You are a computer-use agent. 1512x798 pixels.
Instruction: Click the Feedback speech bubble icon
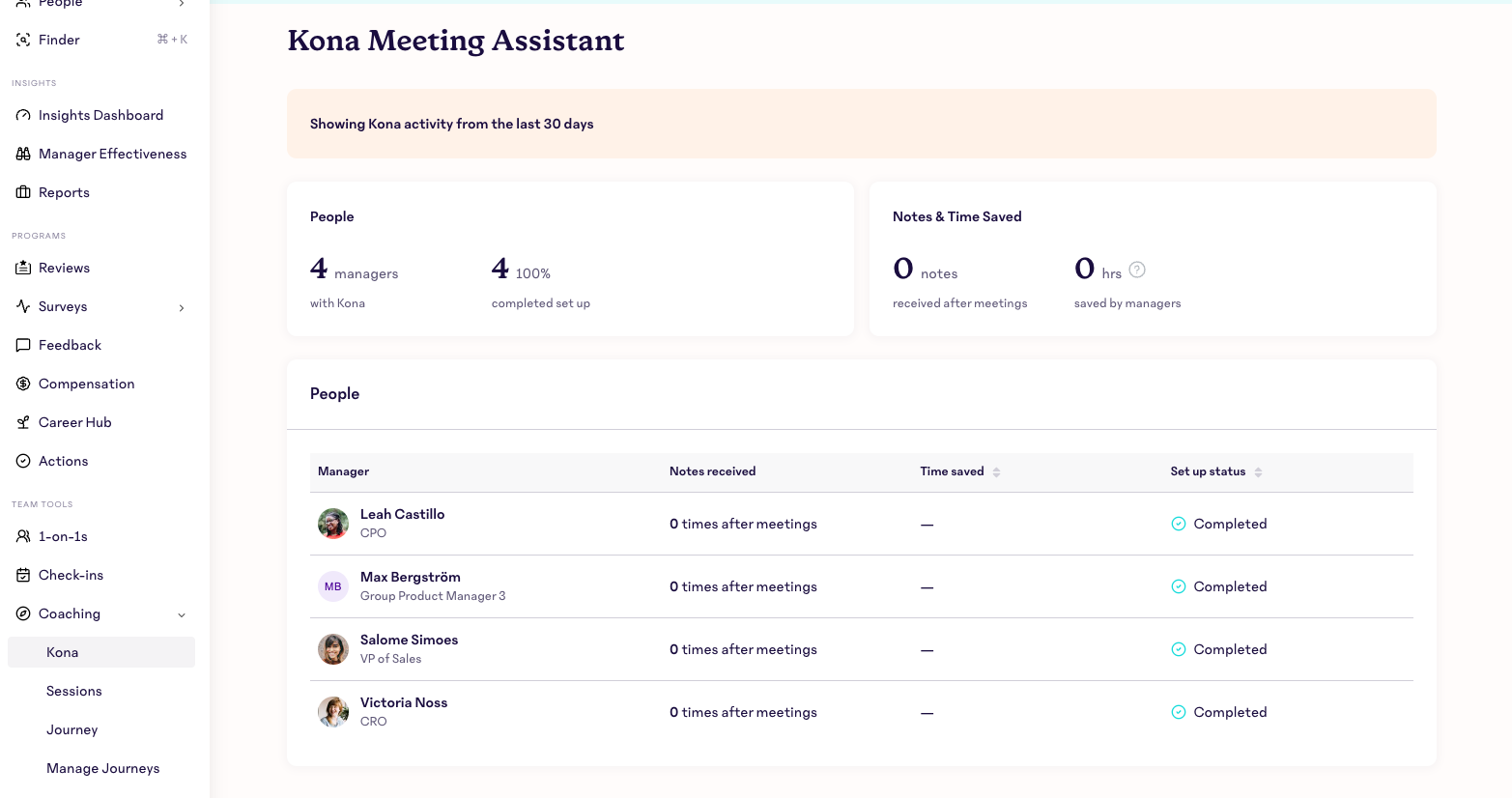click(23, 345)
